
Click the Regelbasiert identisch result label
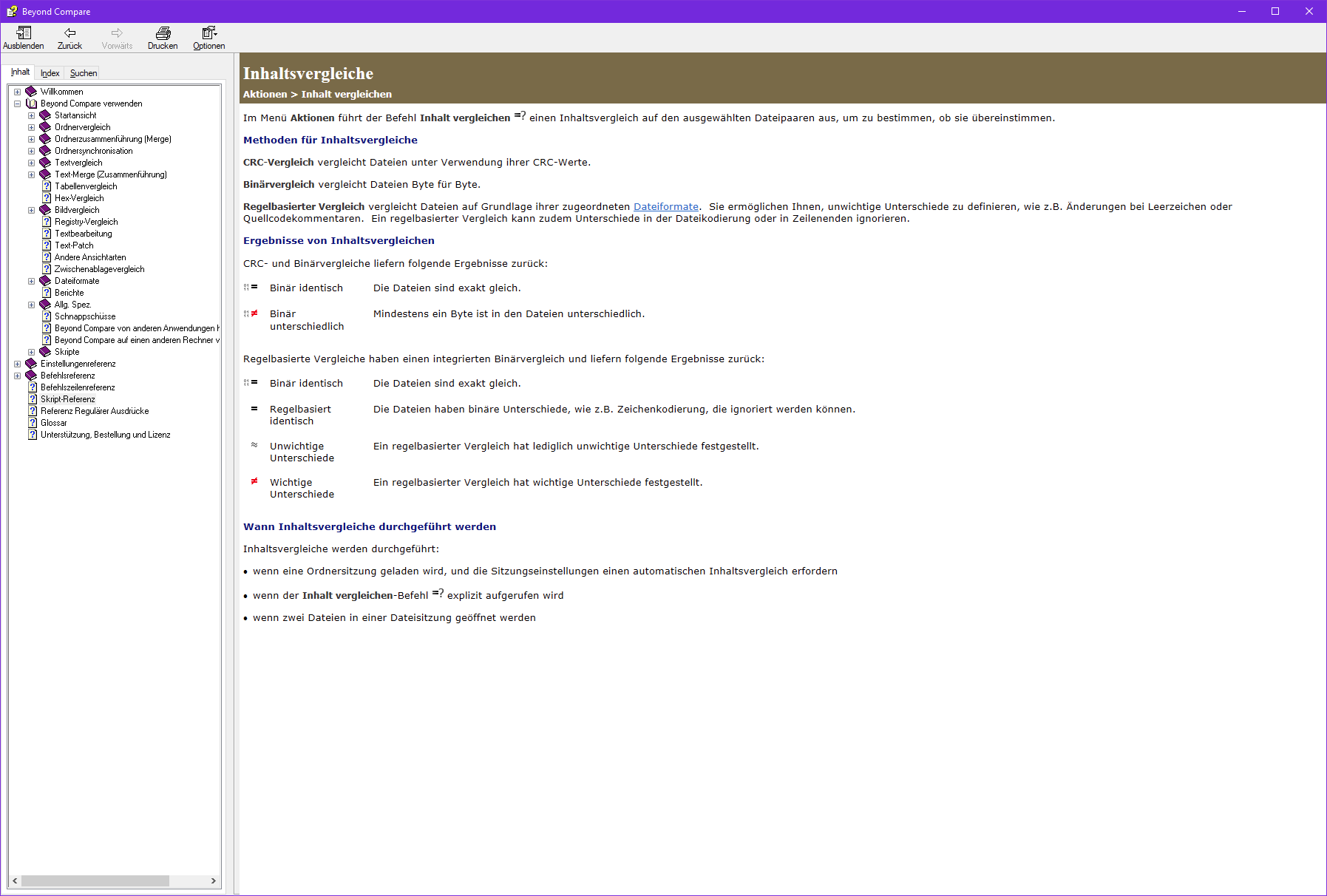pyautogui.click(x=300, y=415)
